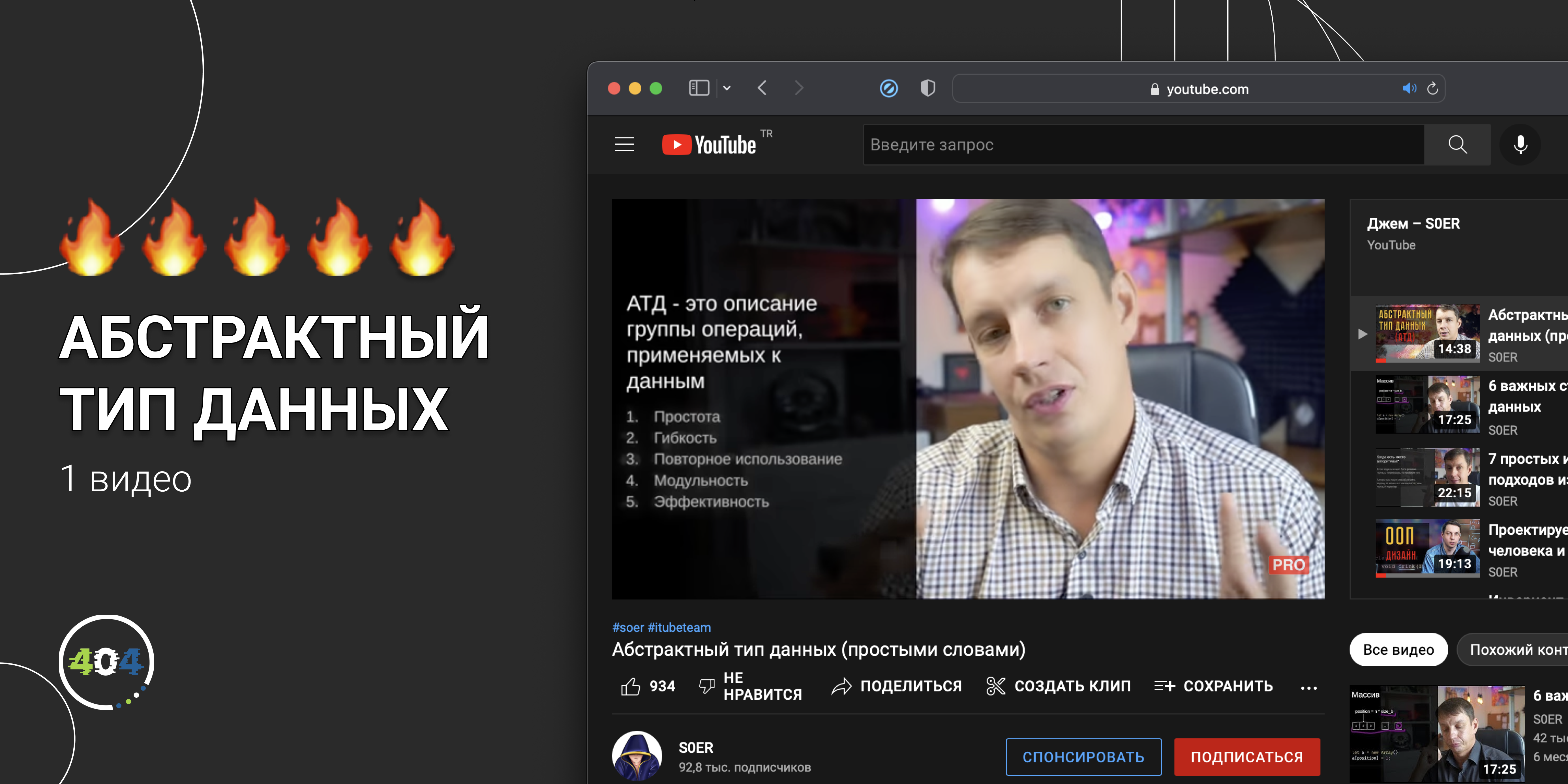Click the search magnifier button
This screenshot has height=784, width=1568.
click(x=1457, y=144)
